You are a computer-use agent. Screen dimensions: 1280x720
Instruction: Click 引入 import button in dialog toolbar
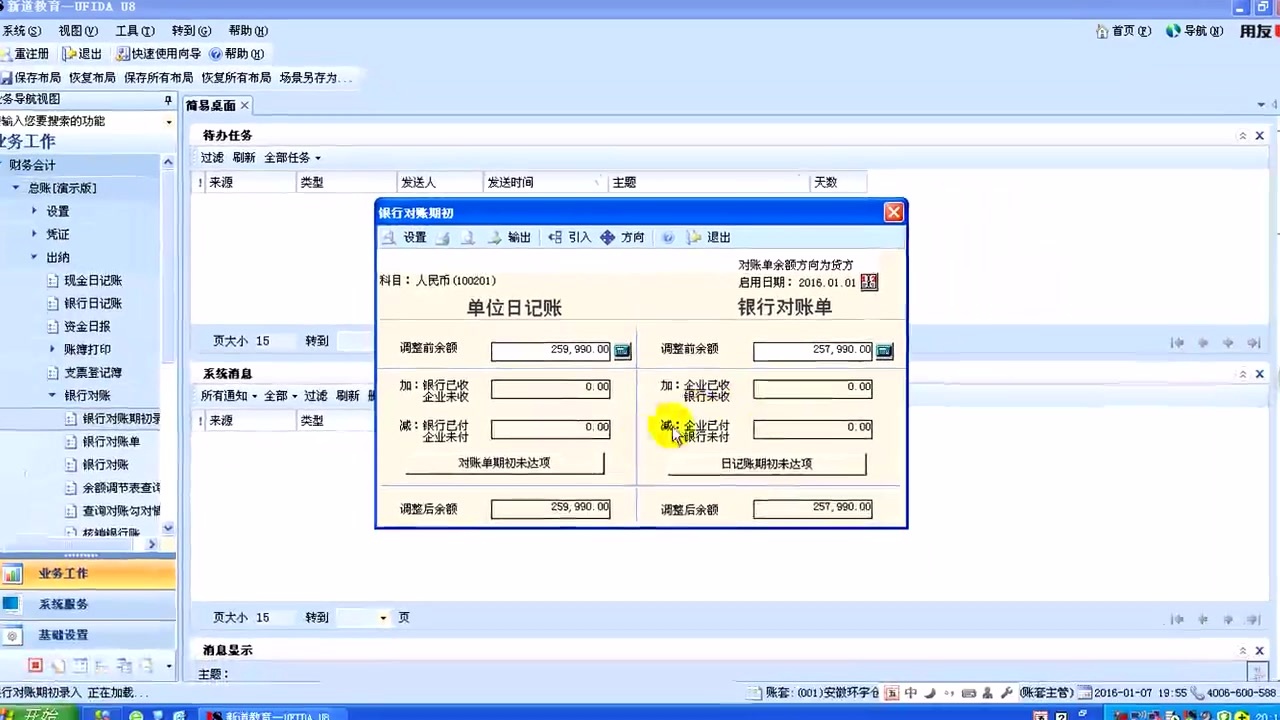[x=570, y=237]
